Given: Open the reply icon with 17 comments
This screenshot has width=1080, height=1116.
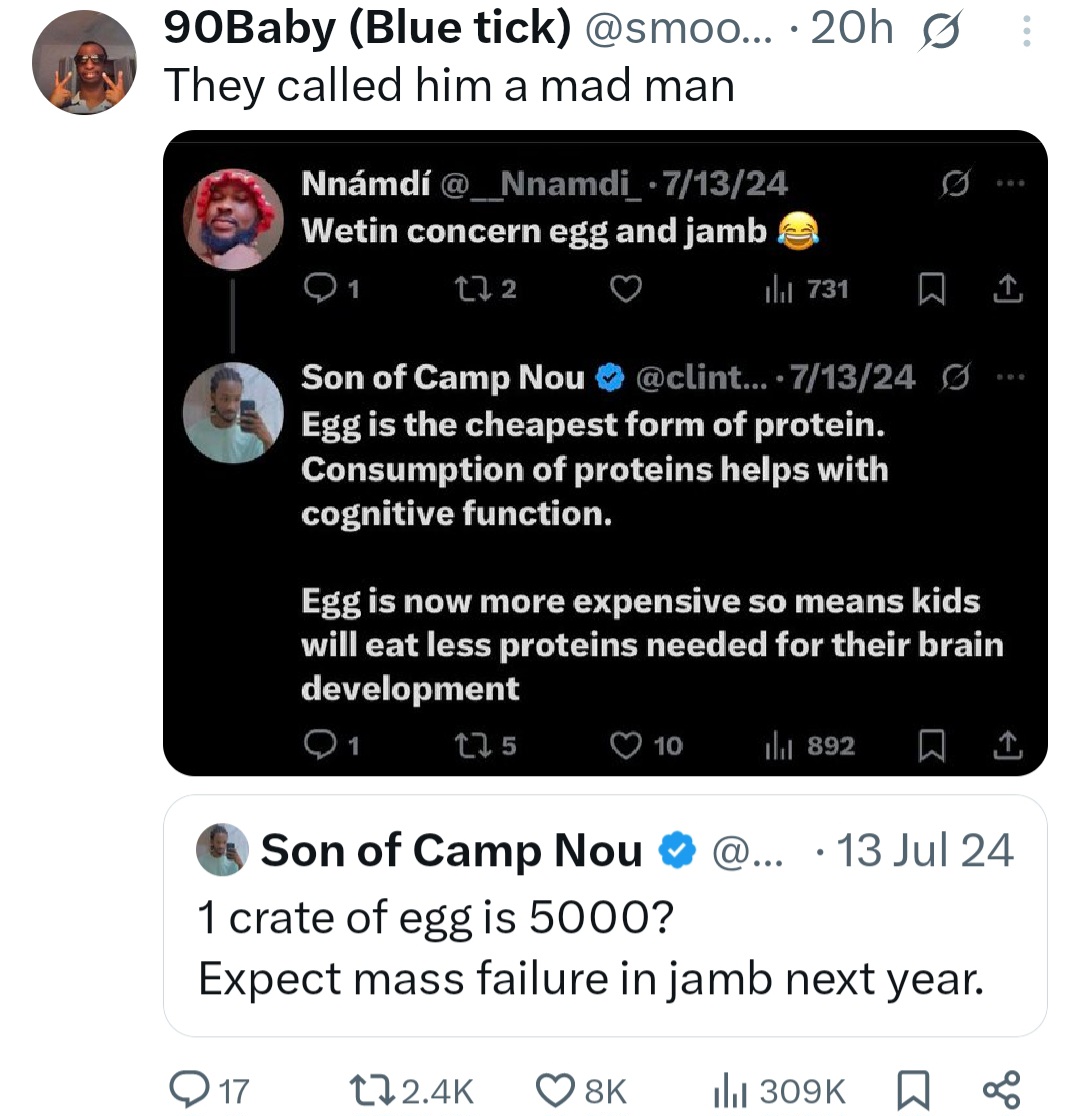Looking at the screenshot, I should point(189,1090).
